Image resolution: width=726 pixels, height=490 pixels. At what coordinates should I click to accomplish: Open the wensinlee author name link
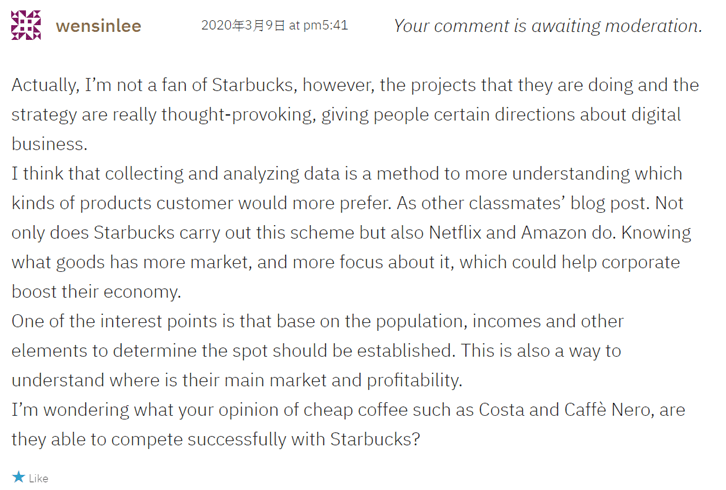99,26
